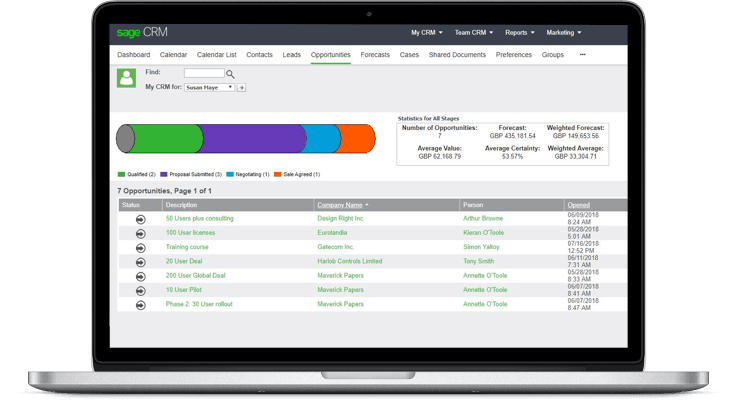This screenshot has width=737, height=400.
Task: Open the overflow ellipsis after Groups tab
Action: (x=582, y=55)
